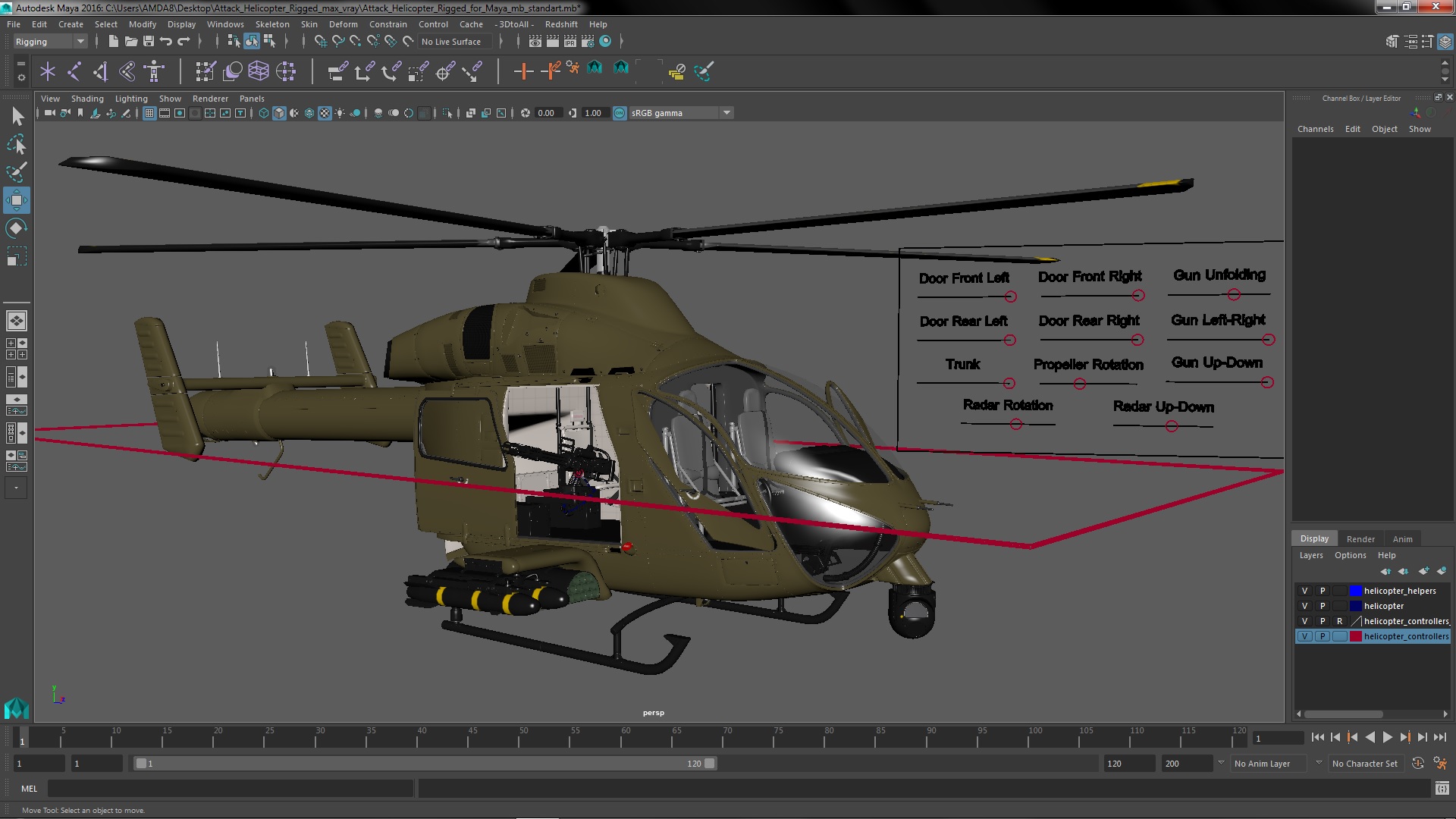The height and width of the screenshot is (819, 1456).
Task: Select the Move tool in the toolbox
Action: tap(16, 200)
